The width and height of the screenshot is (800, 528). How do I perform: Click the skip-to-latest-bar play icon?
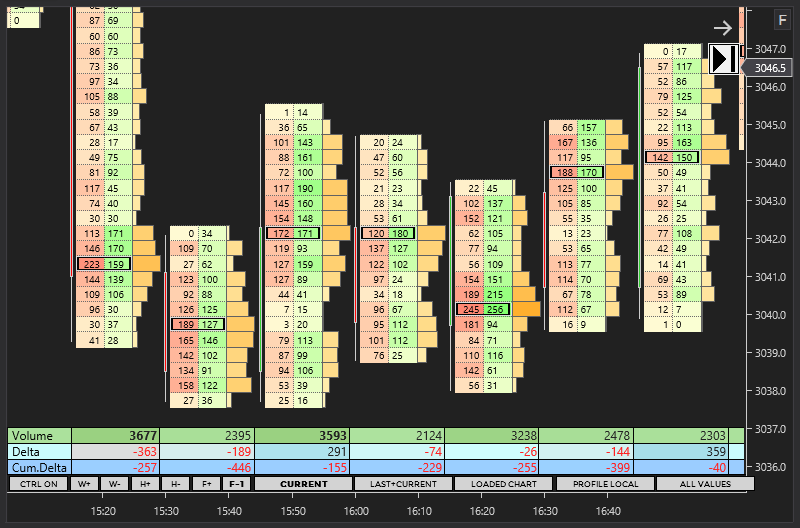click(724, 59)
